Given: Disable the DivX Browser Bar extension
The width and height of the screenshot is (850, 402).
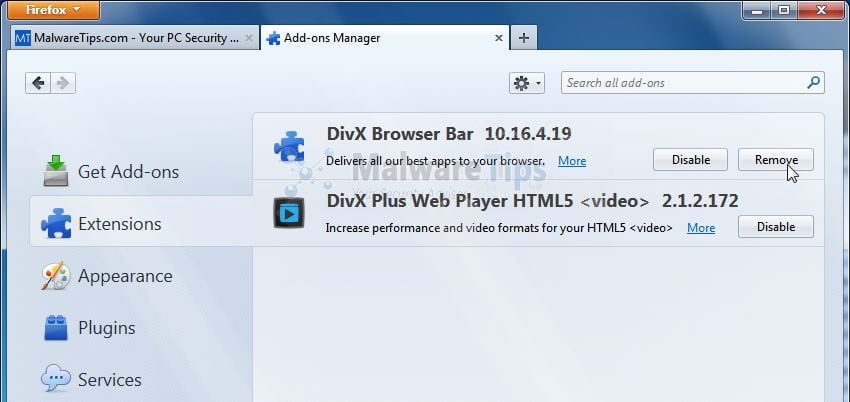Looking at the screenshot, I should tap(691, 160).
